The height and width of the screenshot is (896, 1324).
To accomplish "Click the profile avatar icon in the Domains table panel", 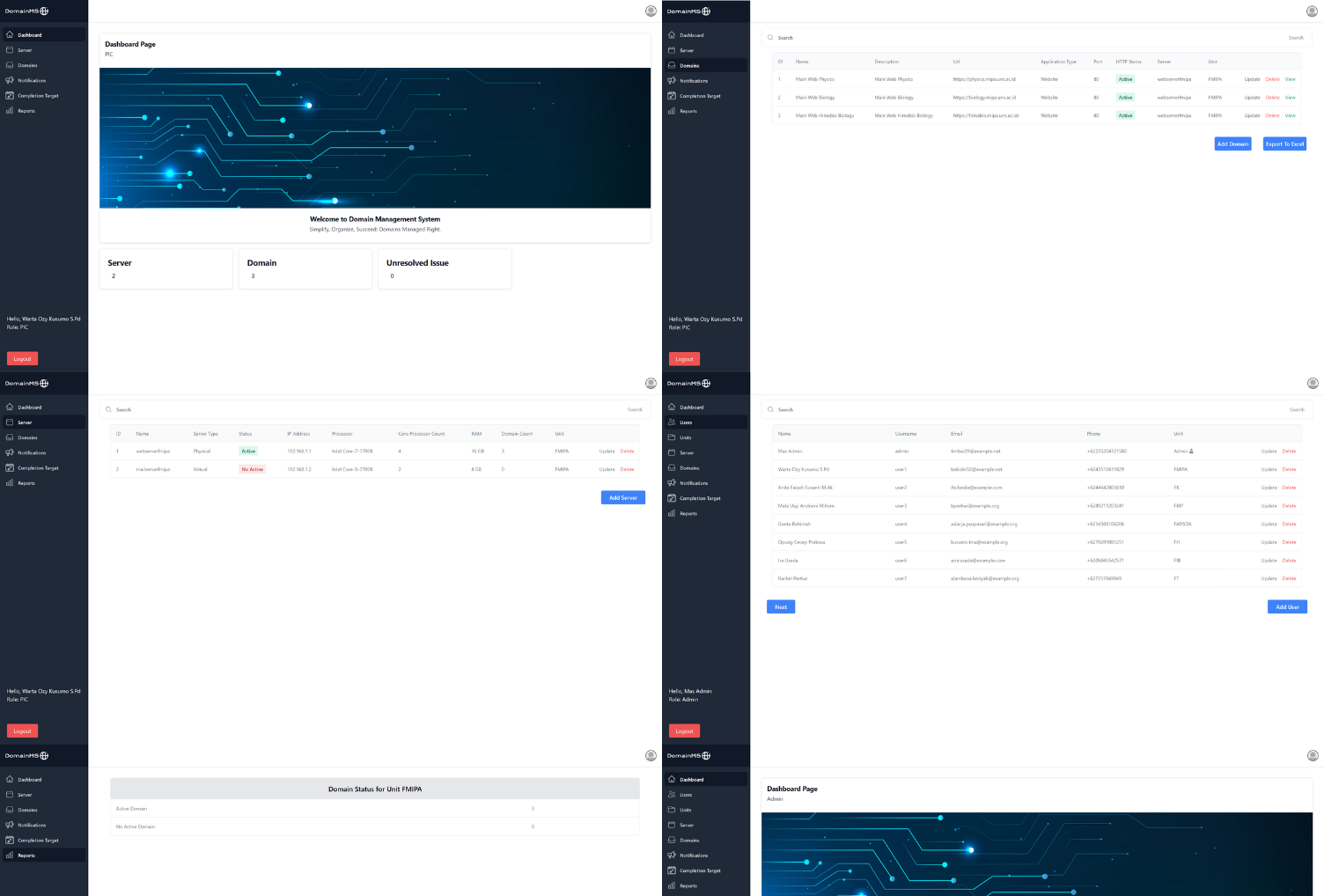I will [x=1312, y=11].
